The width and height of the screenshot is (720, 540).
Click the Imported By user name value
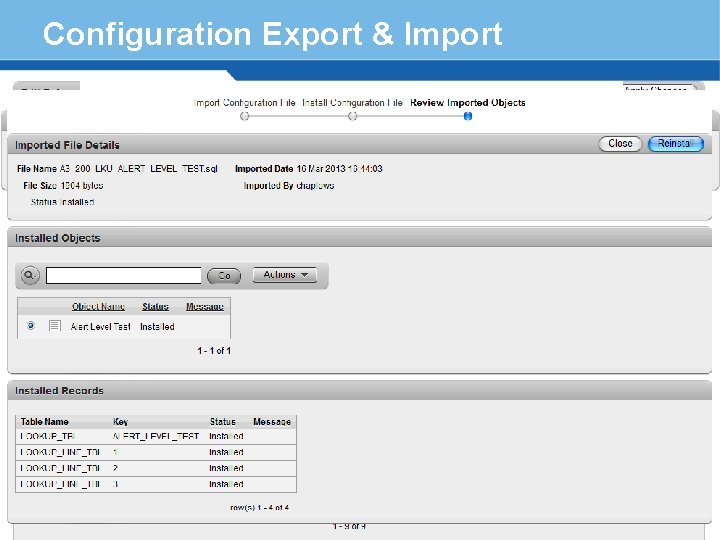pos(315,186)
